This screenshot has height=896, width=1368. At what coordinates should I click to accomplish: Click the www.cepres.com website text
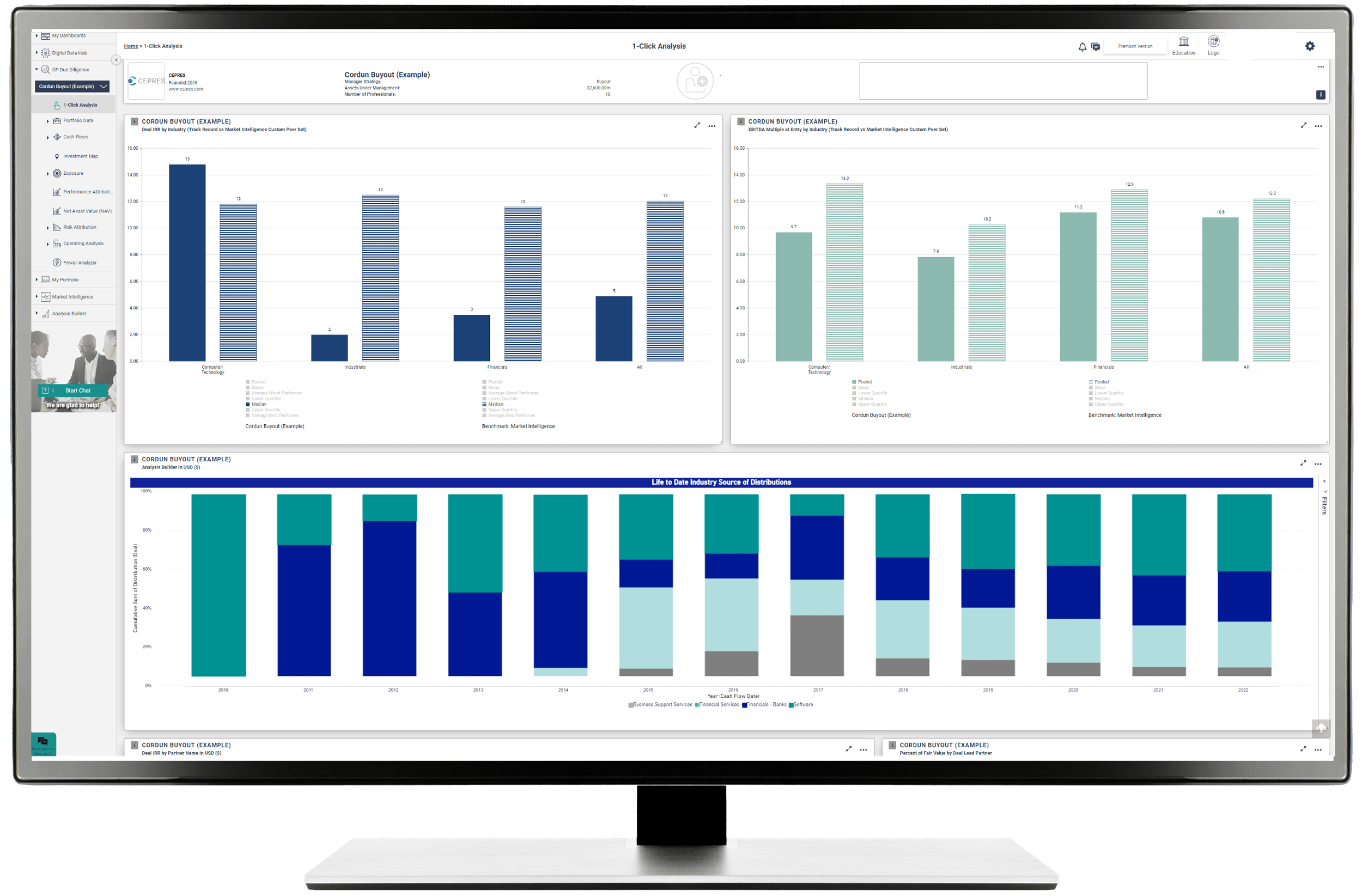point(186,89)
